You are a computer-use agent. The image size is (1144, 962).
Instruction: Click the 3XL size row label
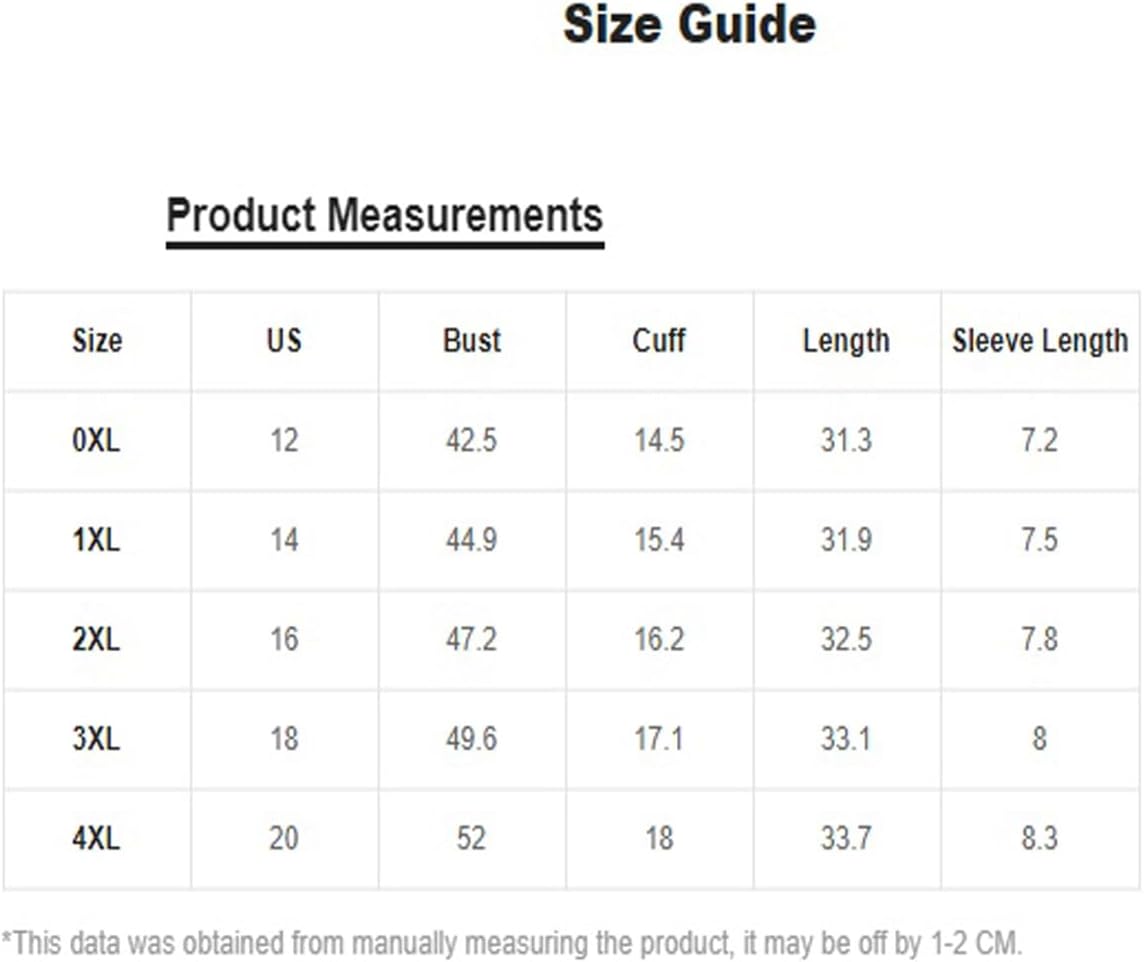96,738
